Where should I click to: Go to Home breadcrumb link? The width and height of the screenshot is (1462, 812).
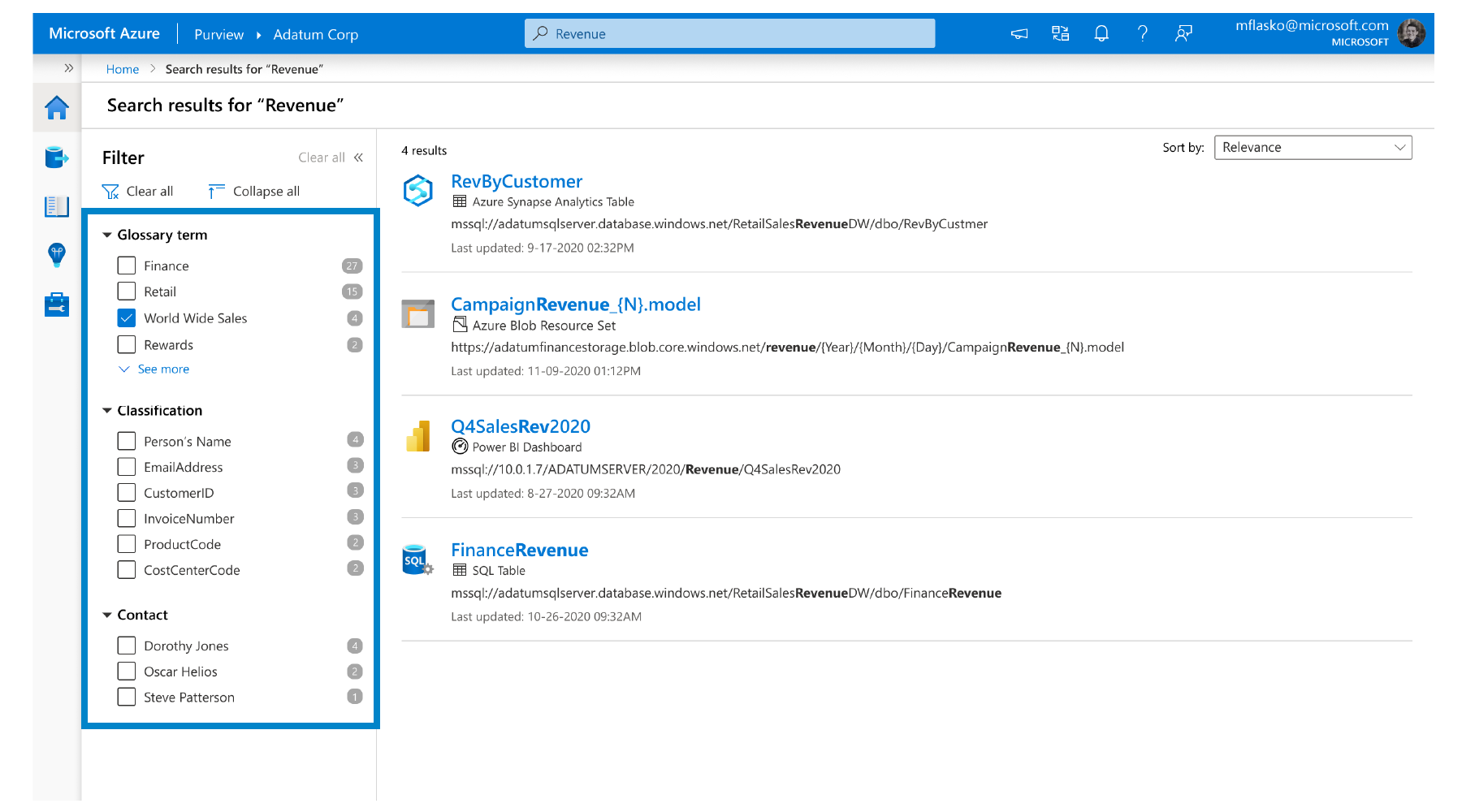pos(123,69)
